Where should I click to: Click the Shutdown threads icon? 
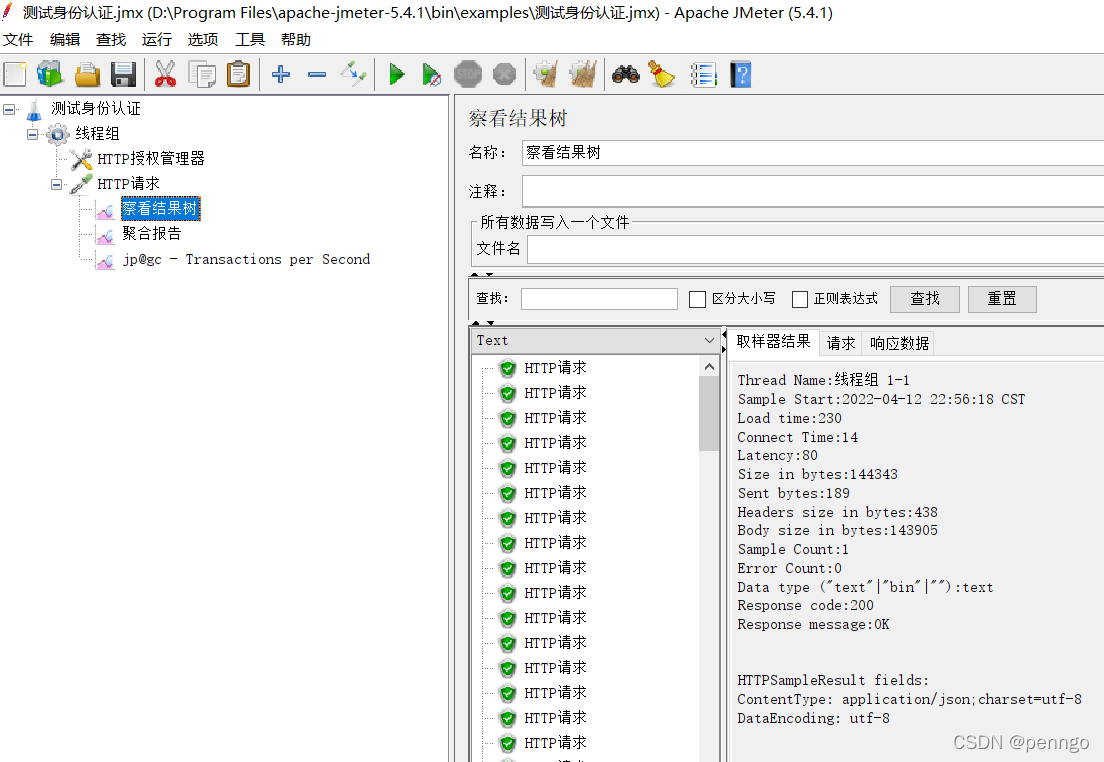coord(504,74)
